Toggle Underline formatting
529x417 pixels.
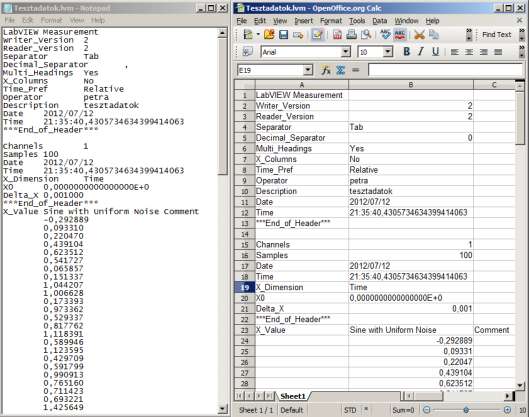[436, 52]
